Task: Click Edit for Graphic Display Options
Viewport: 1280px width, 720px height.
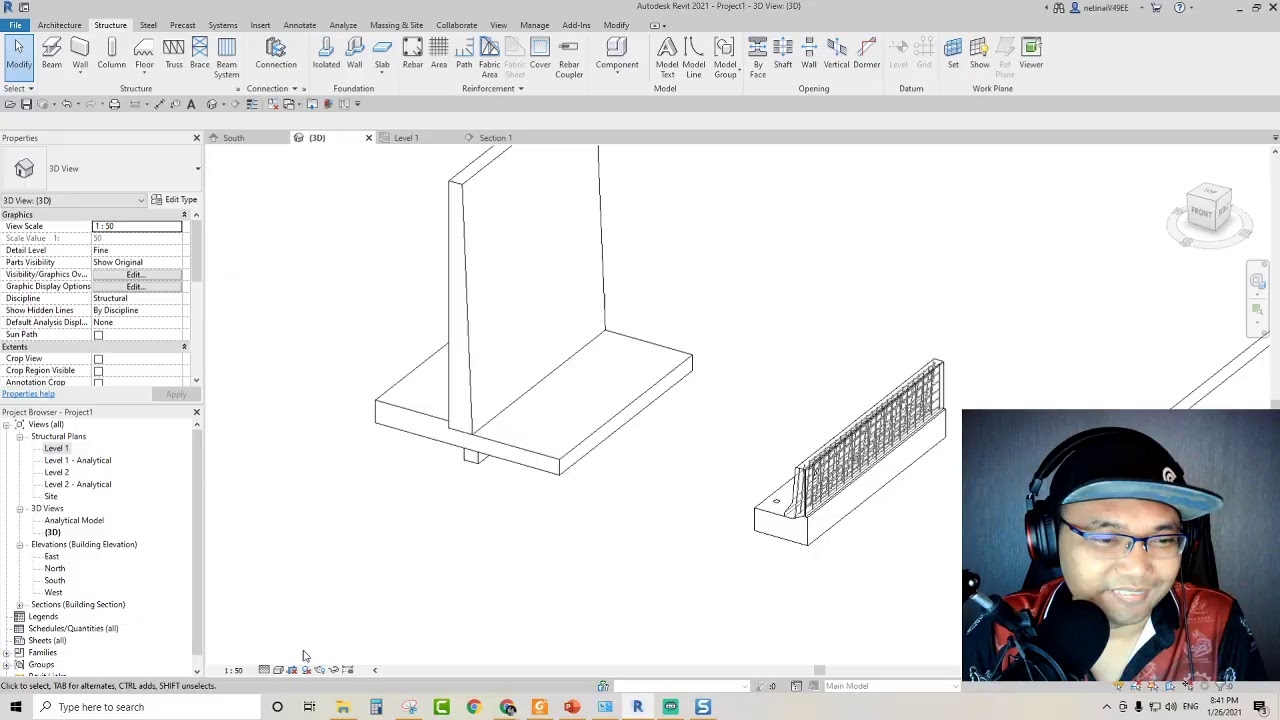Action: [x=136, y=287]
